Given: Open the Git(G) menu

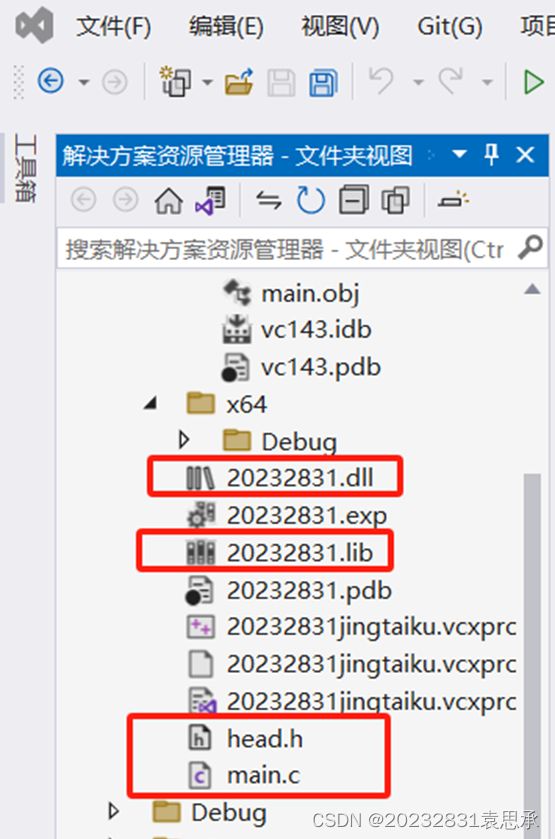Looking at the screenshot, I should (450, 26).
